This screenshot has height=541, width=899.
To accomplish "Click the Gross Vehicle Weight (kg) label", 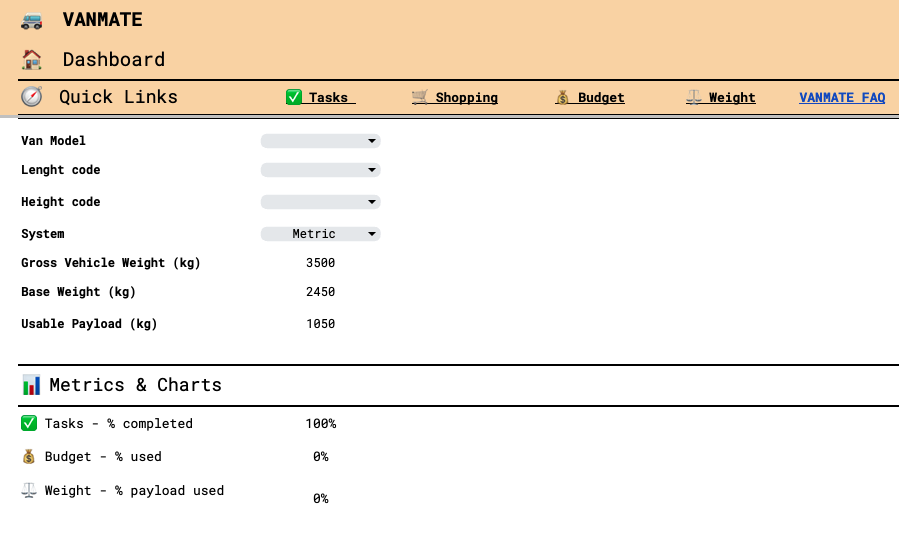I will 111,262.
